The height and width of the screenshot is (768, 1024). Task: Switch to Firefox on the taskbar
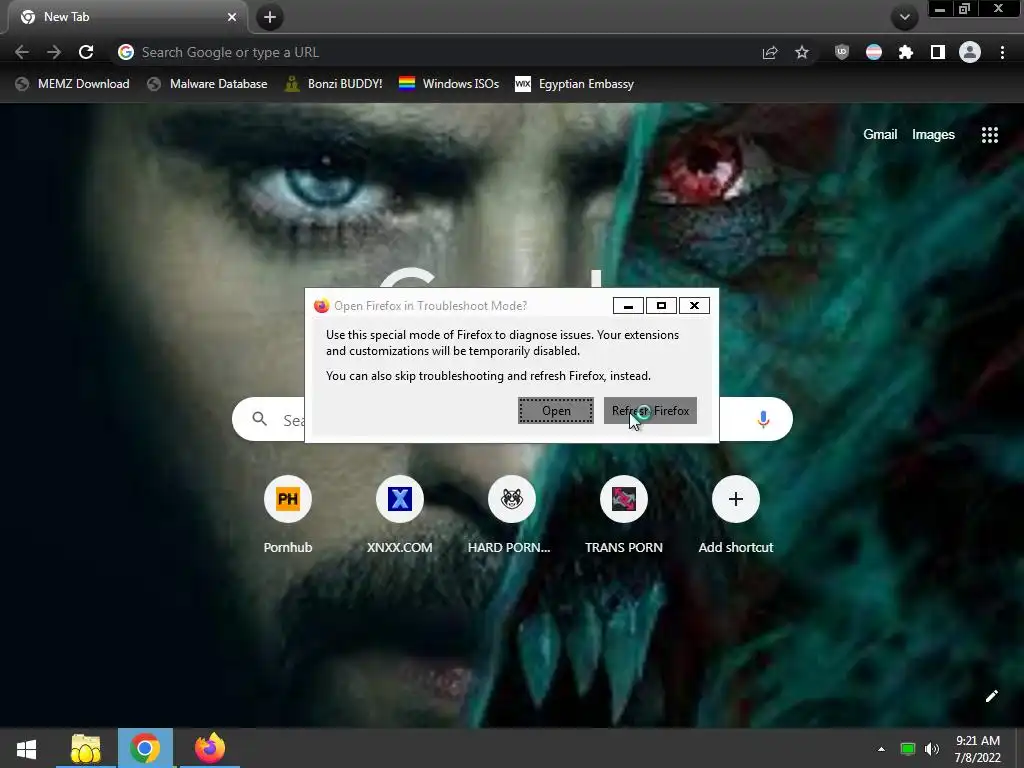point(210,748)
